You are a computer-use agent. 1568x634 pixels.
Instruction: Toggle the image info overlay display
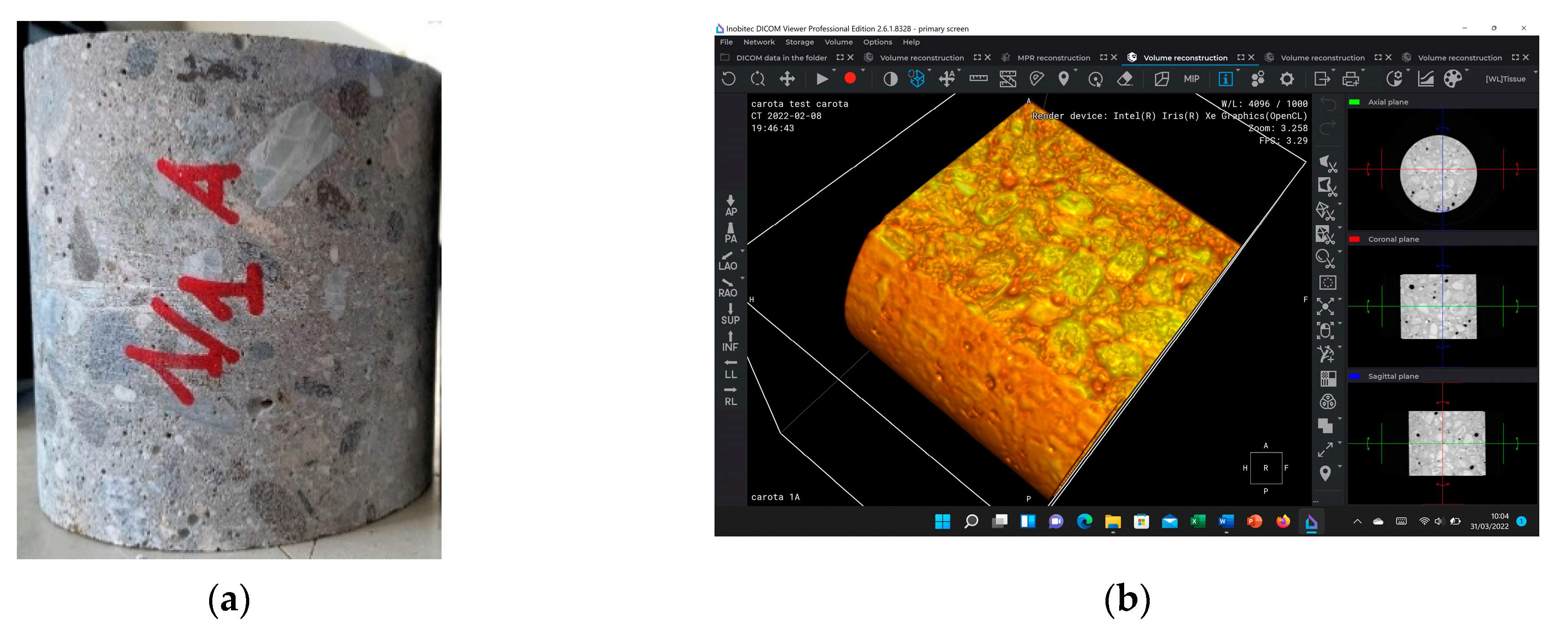pyautogui.click(x=1225, y=78)
